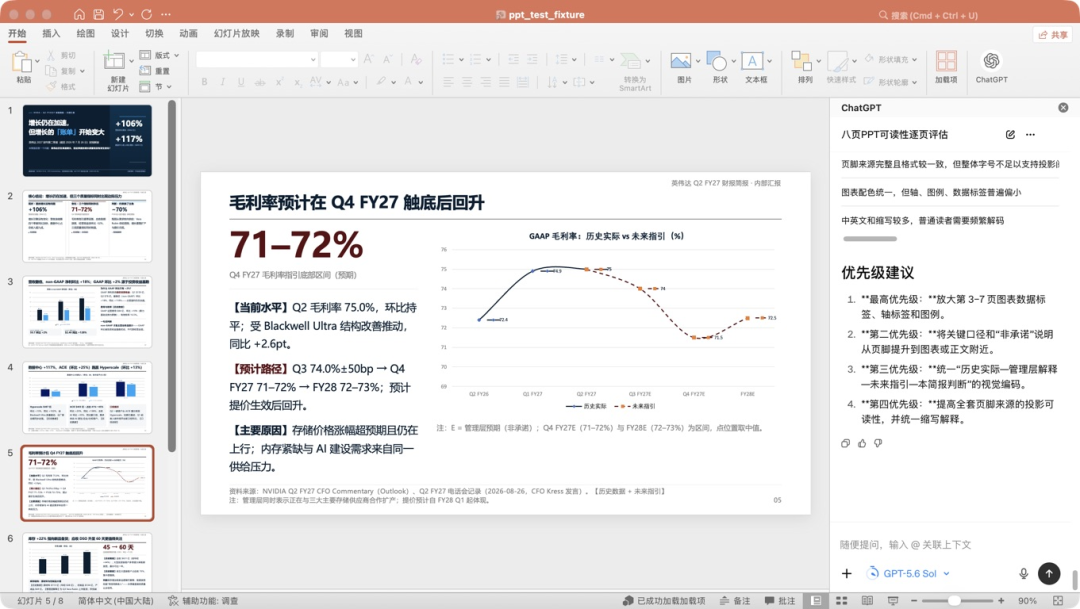The image size is (1080, 609).
Task: Open the more options ellipsis in title bar
Action: [166, 14]
